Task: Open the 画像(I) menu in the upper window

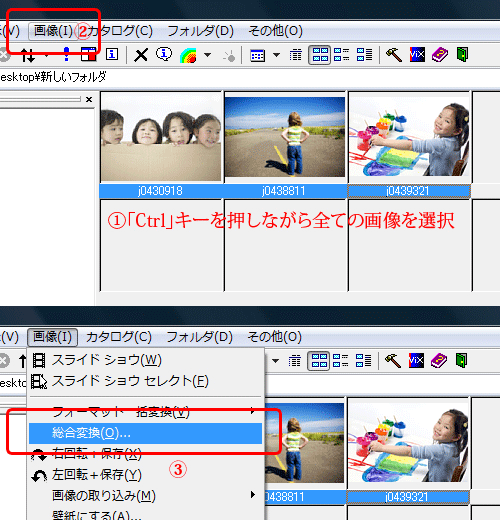Action: 53,31
